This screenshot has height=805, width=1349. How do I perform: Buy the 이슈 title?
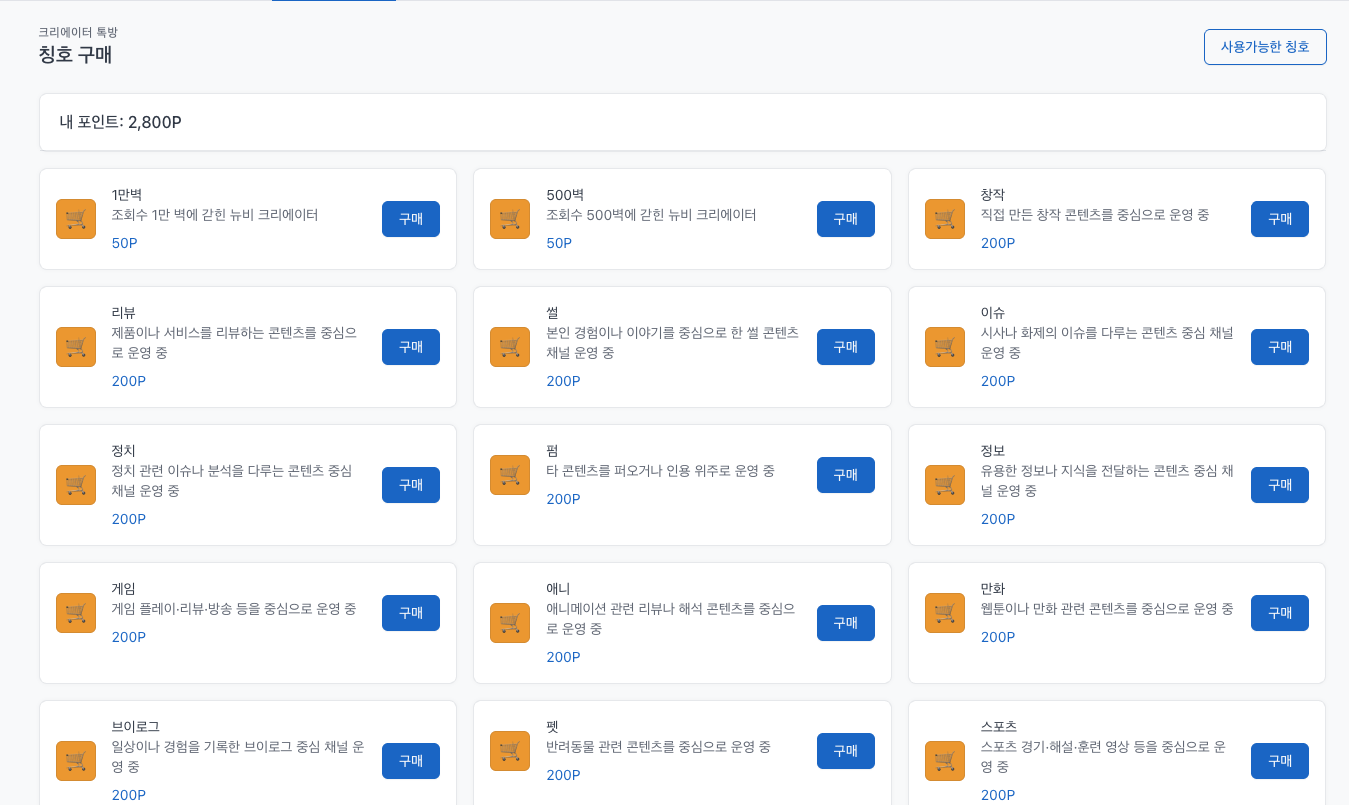pyautogui.click(x=1279, y=347)
